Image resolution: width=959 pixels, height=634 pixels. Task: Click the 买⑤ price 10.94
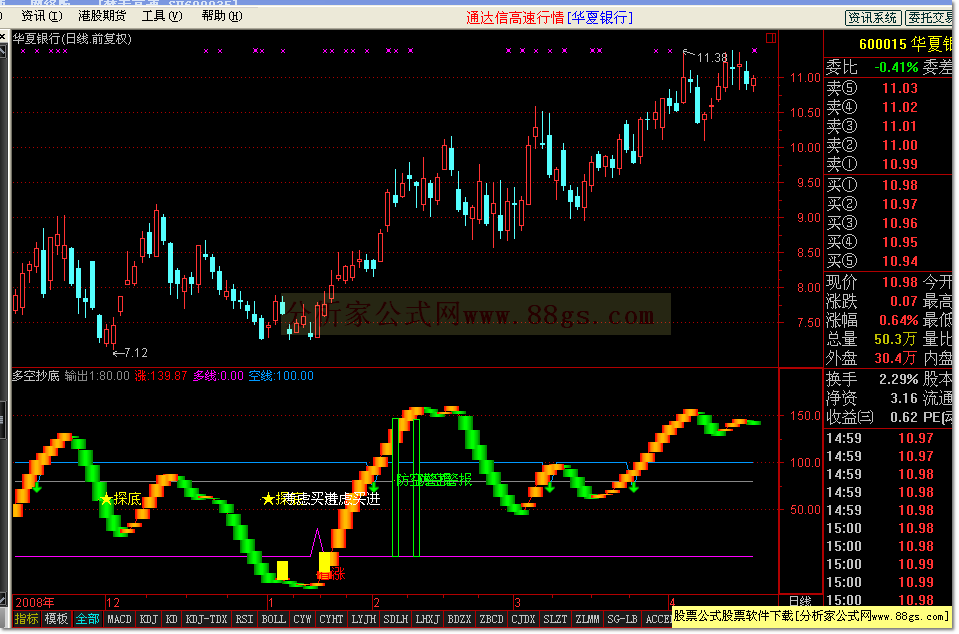[899, 261]
